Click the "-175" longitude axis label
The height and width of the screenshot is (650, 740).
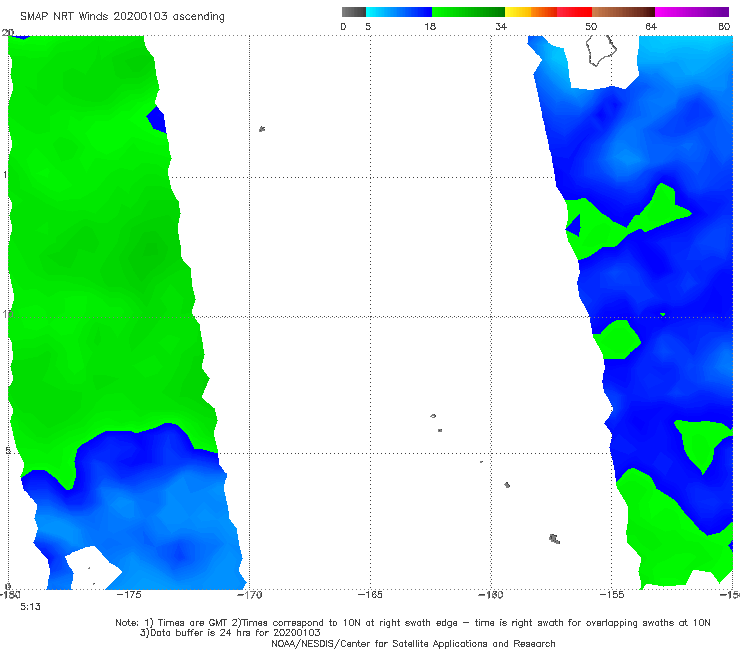click(x=129, y=595)
